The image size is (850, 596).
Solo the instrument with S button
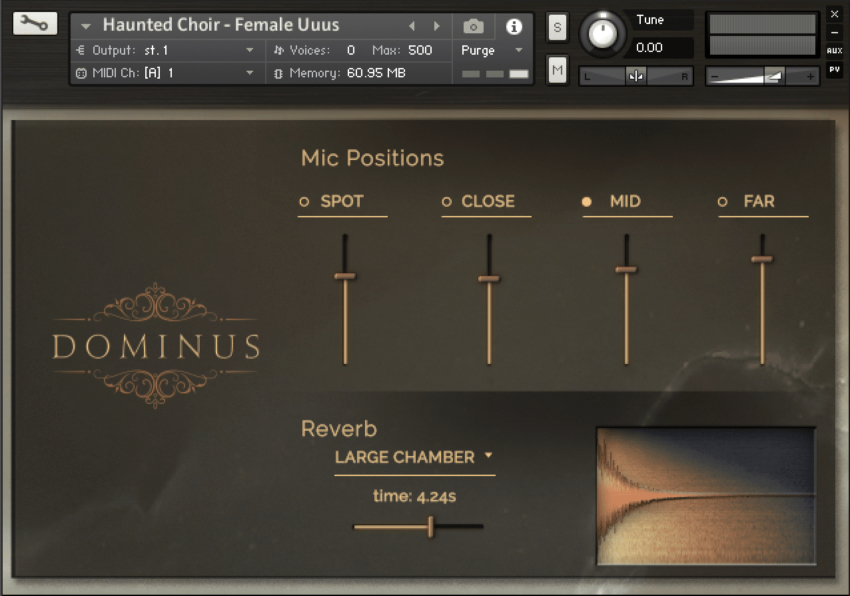(x=557, y=28)
